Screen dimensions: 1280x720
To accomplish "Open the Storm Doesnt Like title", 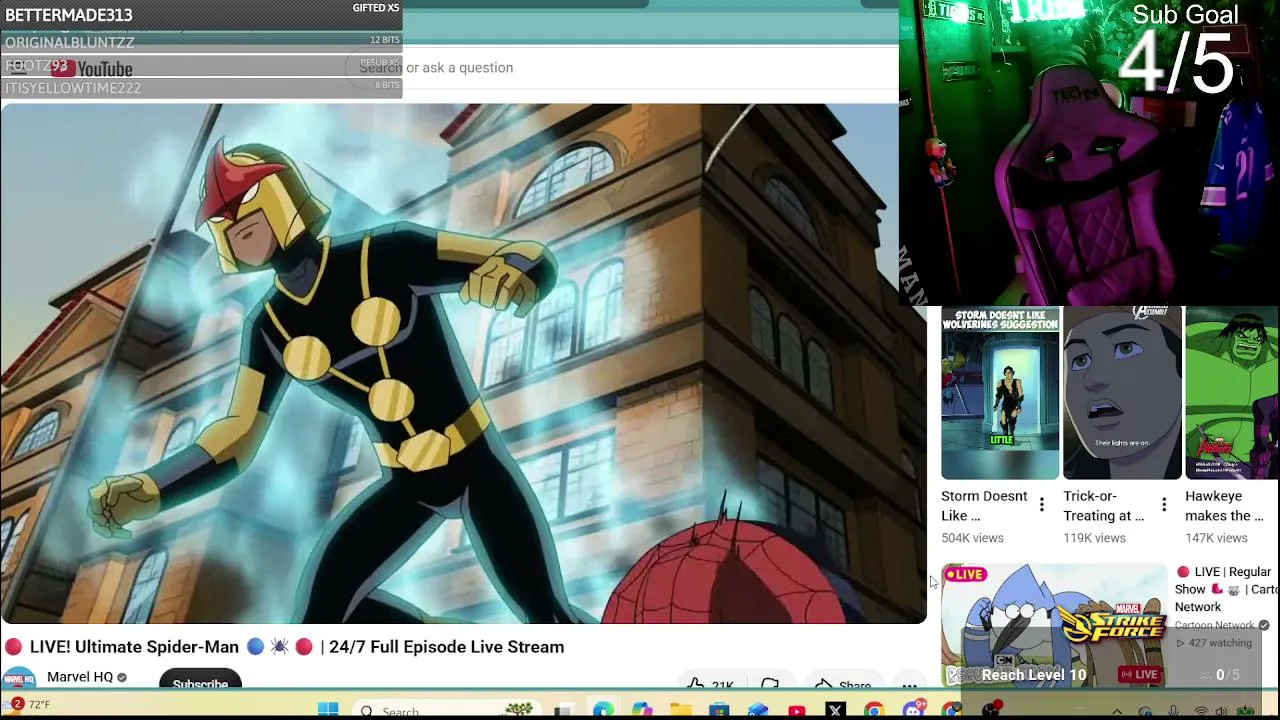I will [x=984, y=506].
